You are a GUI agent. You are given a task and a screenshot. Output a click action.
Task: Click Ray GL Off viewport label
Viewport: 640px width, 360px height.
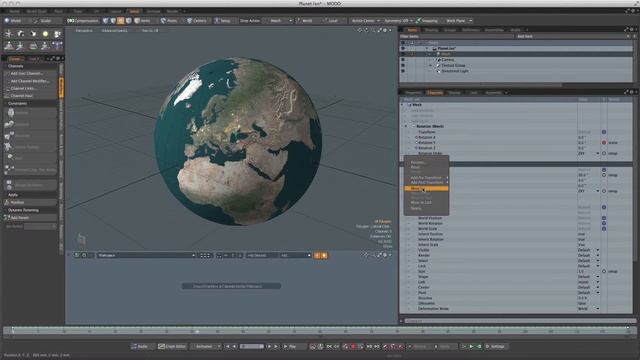(149, 30)
